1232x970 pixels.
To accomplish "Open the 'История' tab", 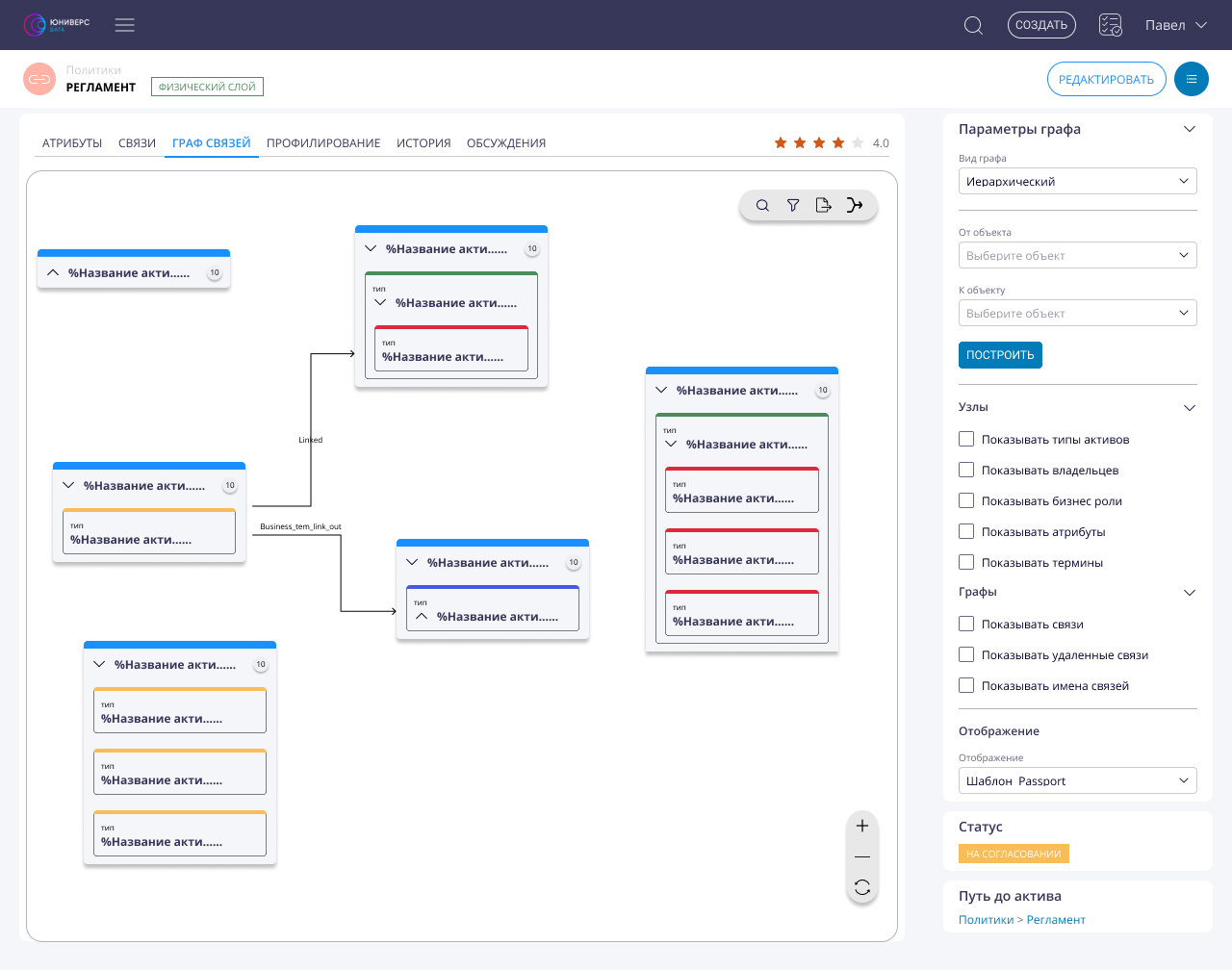I will coord(423,143).
